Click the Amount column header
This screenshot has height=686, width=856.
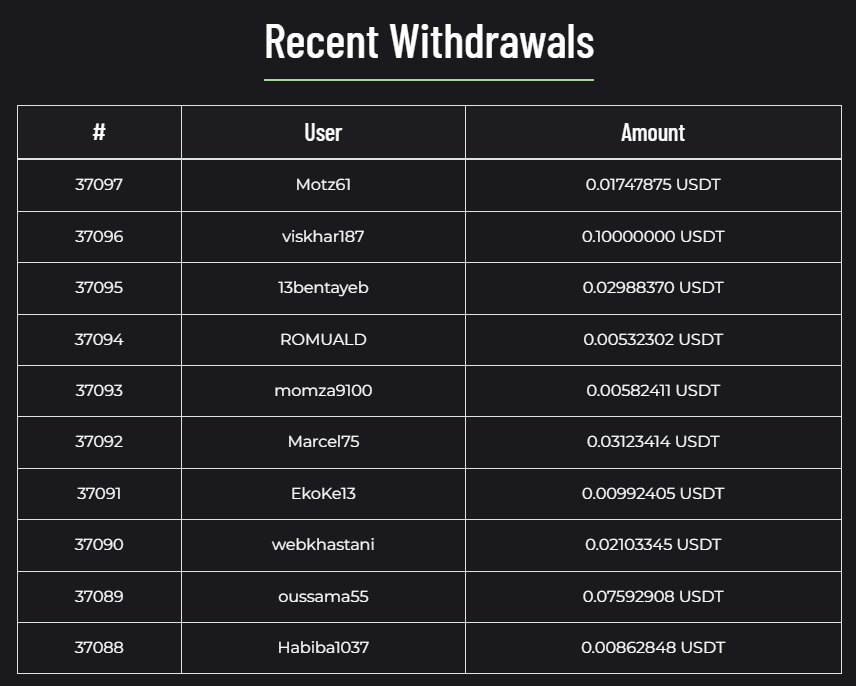pyautogui.click(x=653, y=132)
